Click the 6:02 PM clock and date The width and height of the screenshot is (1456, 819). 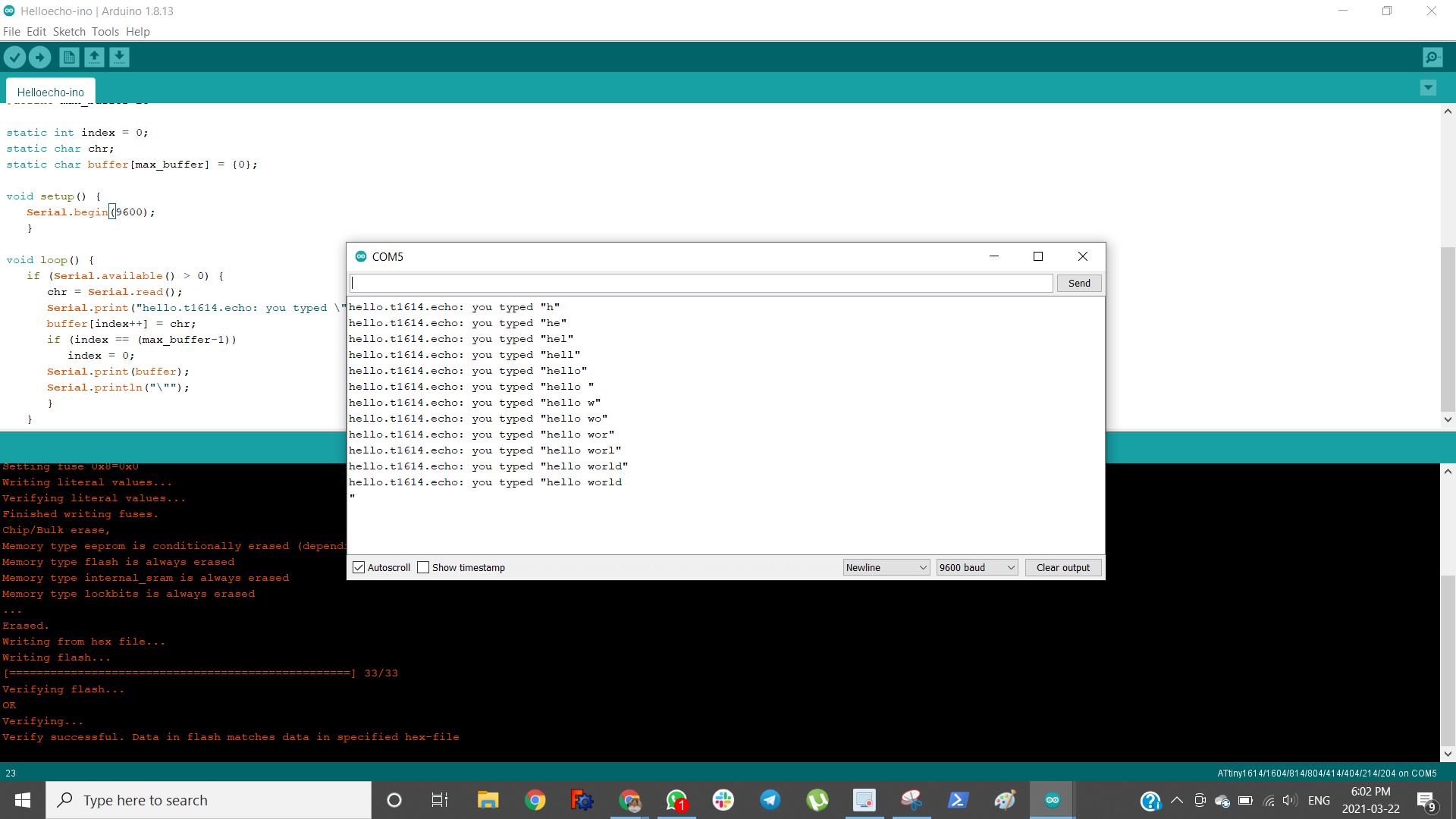(1370, 800)
